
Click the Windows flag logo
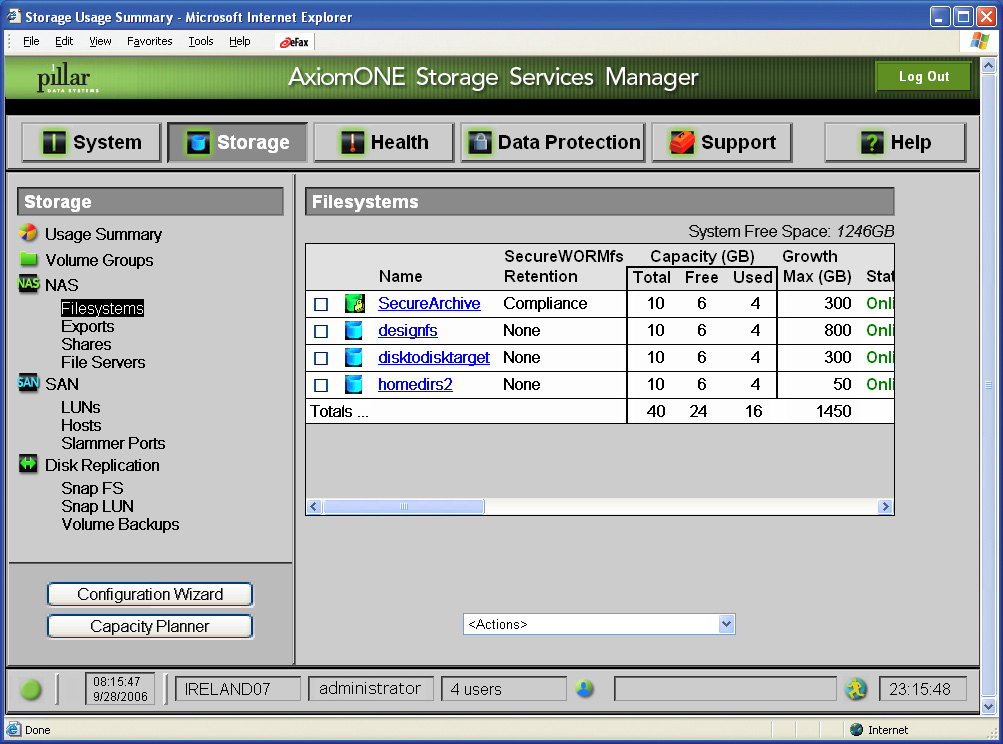point(979,42)
